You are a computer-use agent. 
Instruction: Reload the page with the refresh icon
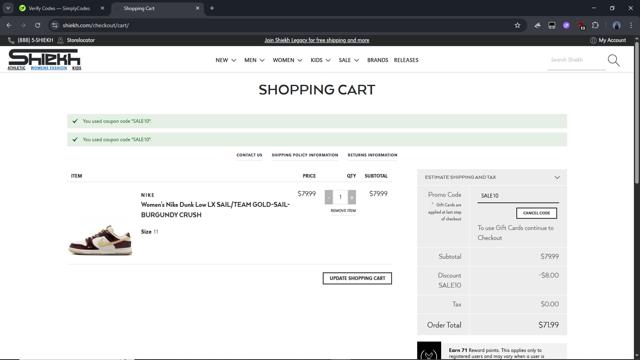37,25
